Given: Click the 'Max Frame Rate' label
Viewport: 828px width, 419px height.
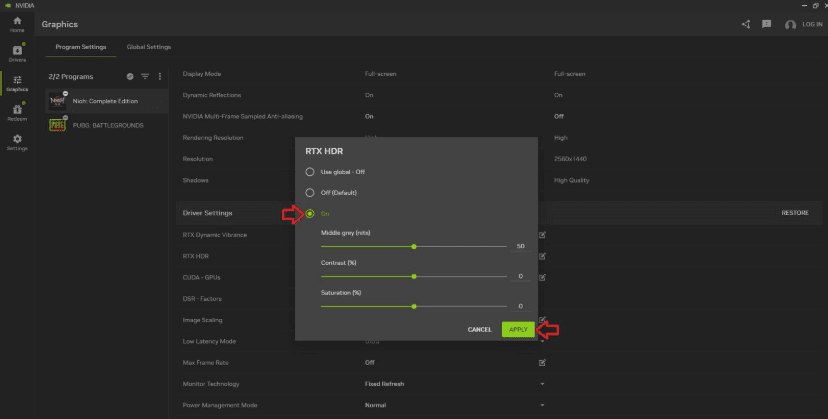Looking at the screenshot, I should click(205, 362).
